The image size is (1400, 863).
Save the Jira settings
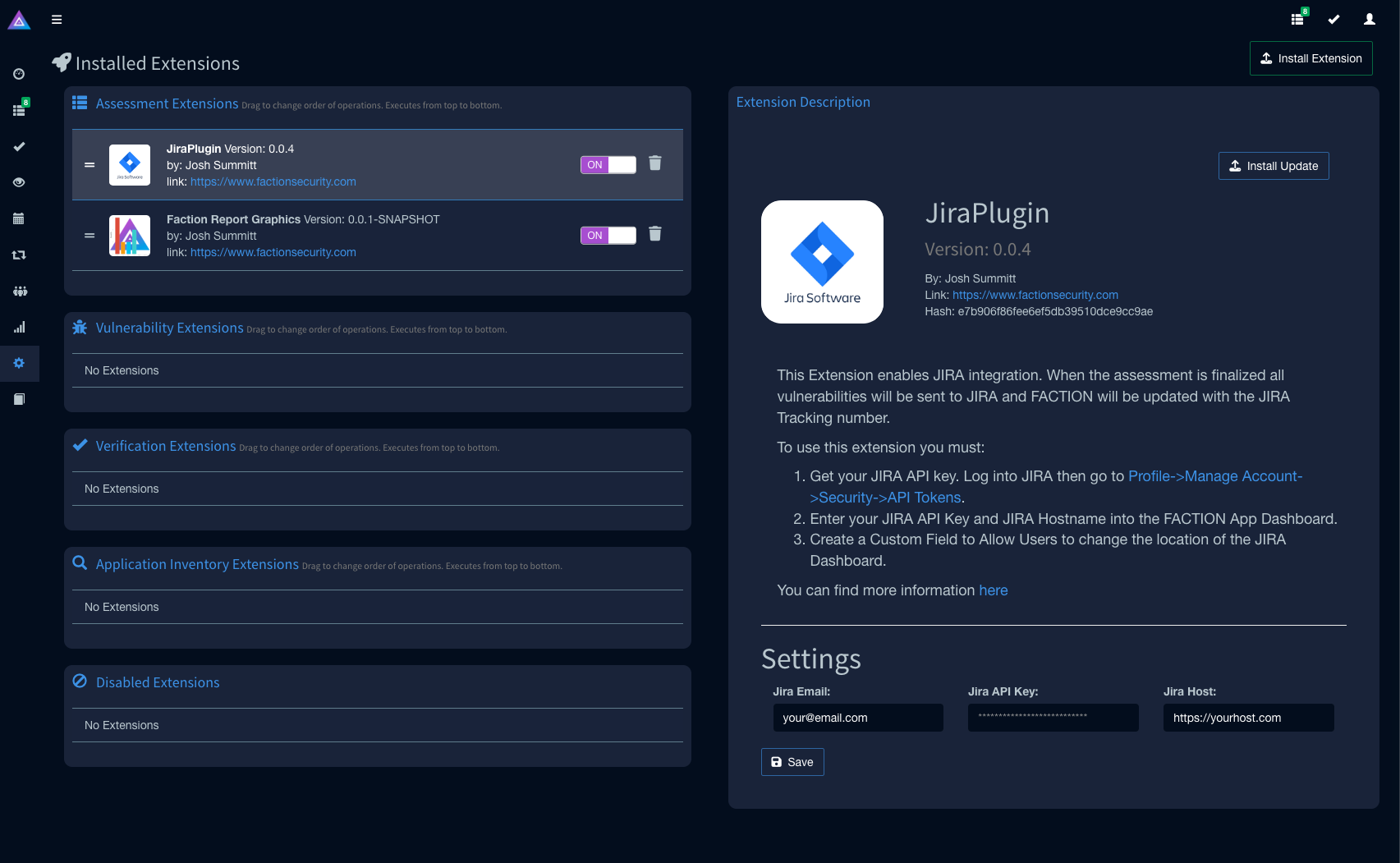pyautogui.click(x=792, y=762)
